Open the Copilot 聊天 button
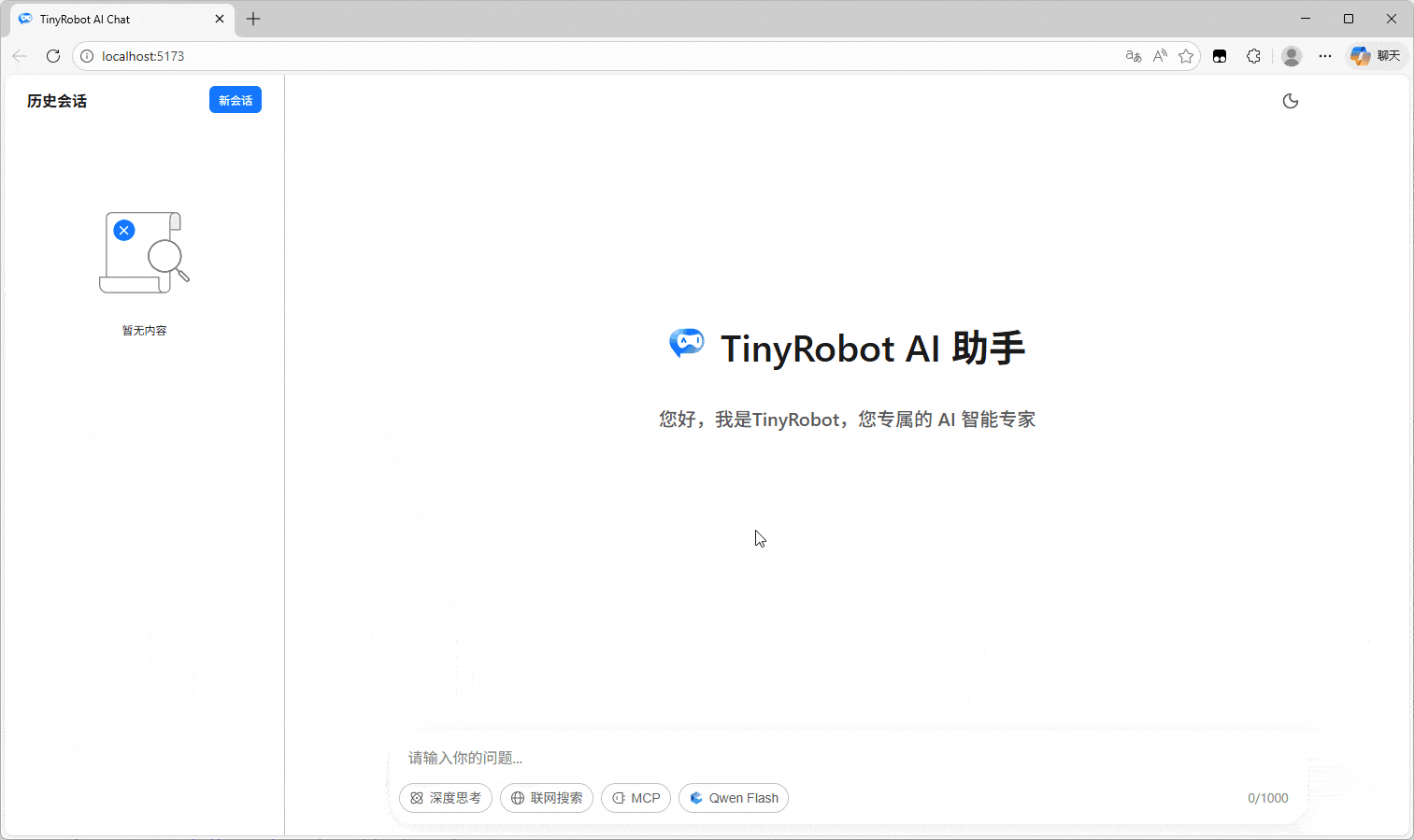1414x840 pixels. click(x=1376, y=56)
